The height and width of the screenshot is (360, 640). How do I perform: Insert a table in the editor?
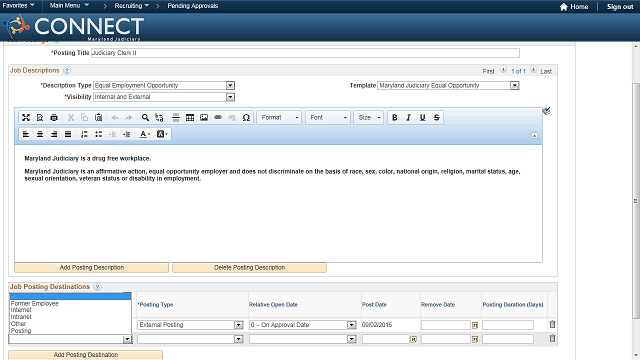pos(190,118)
